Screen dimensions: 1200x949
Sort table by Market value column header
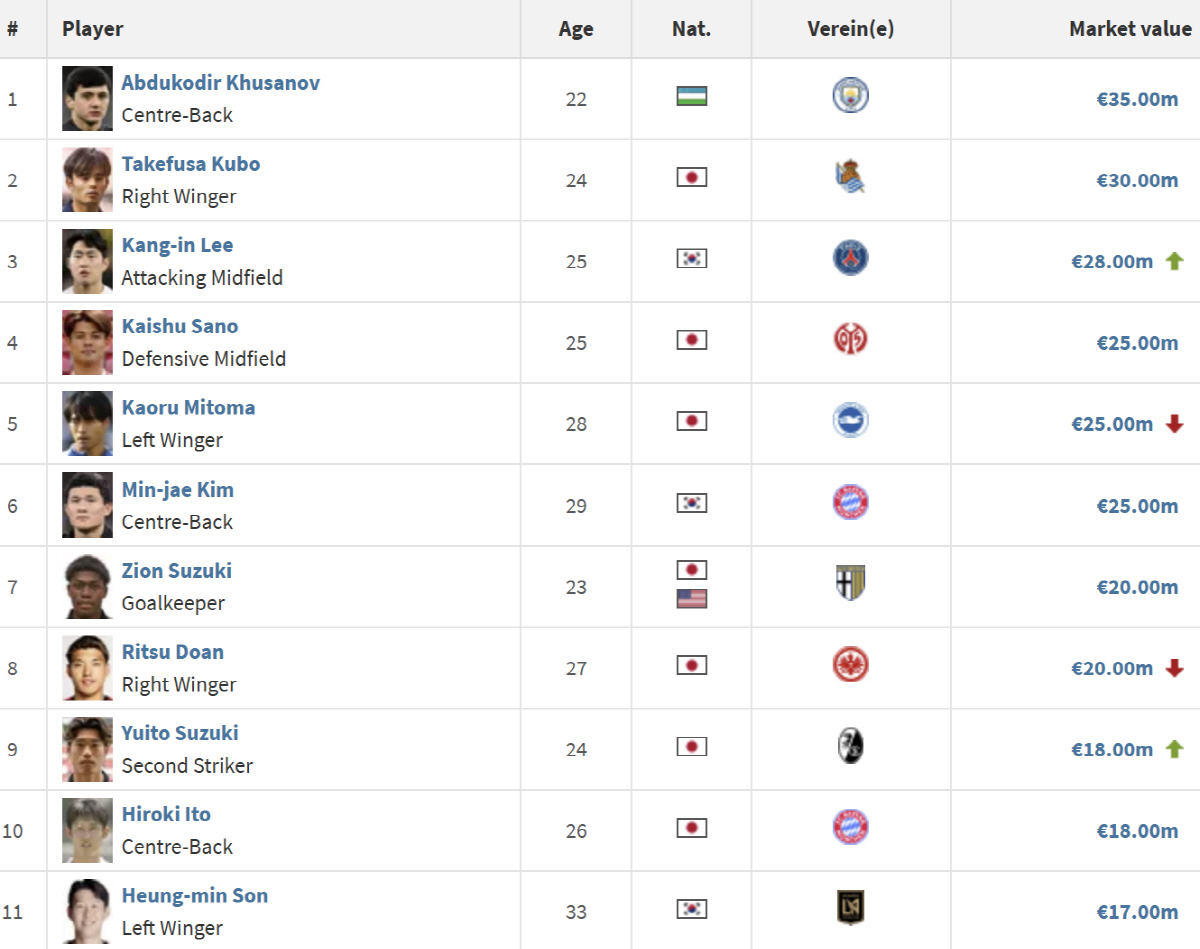(x=1129, y=29)
